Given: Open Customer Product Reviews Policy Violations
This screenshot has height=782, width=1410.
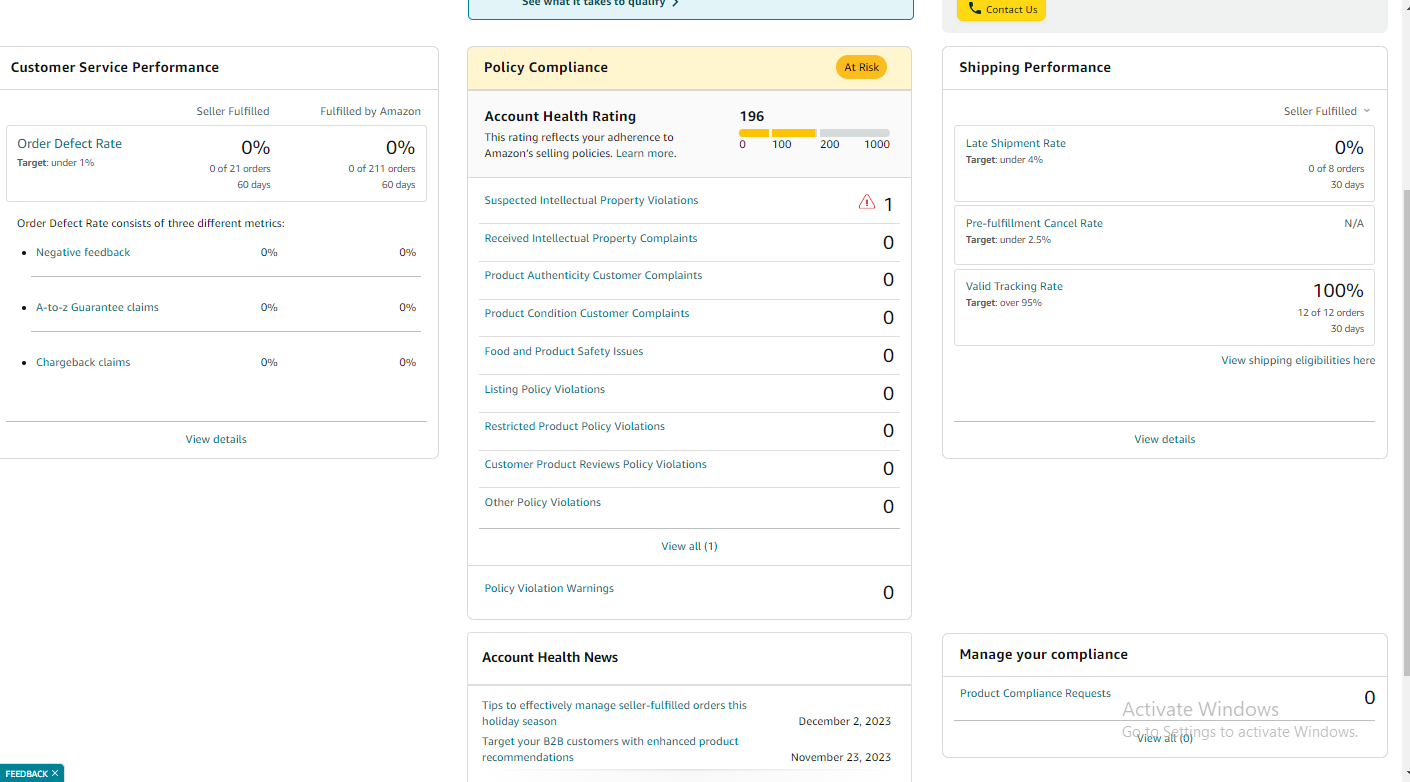Looking at the screenshot, I should 595,464.
